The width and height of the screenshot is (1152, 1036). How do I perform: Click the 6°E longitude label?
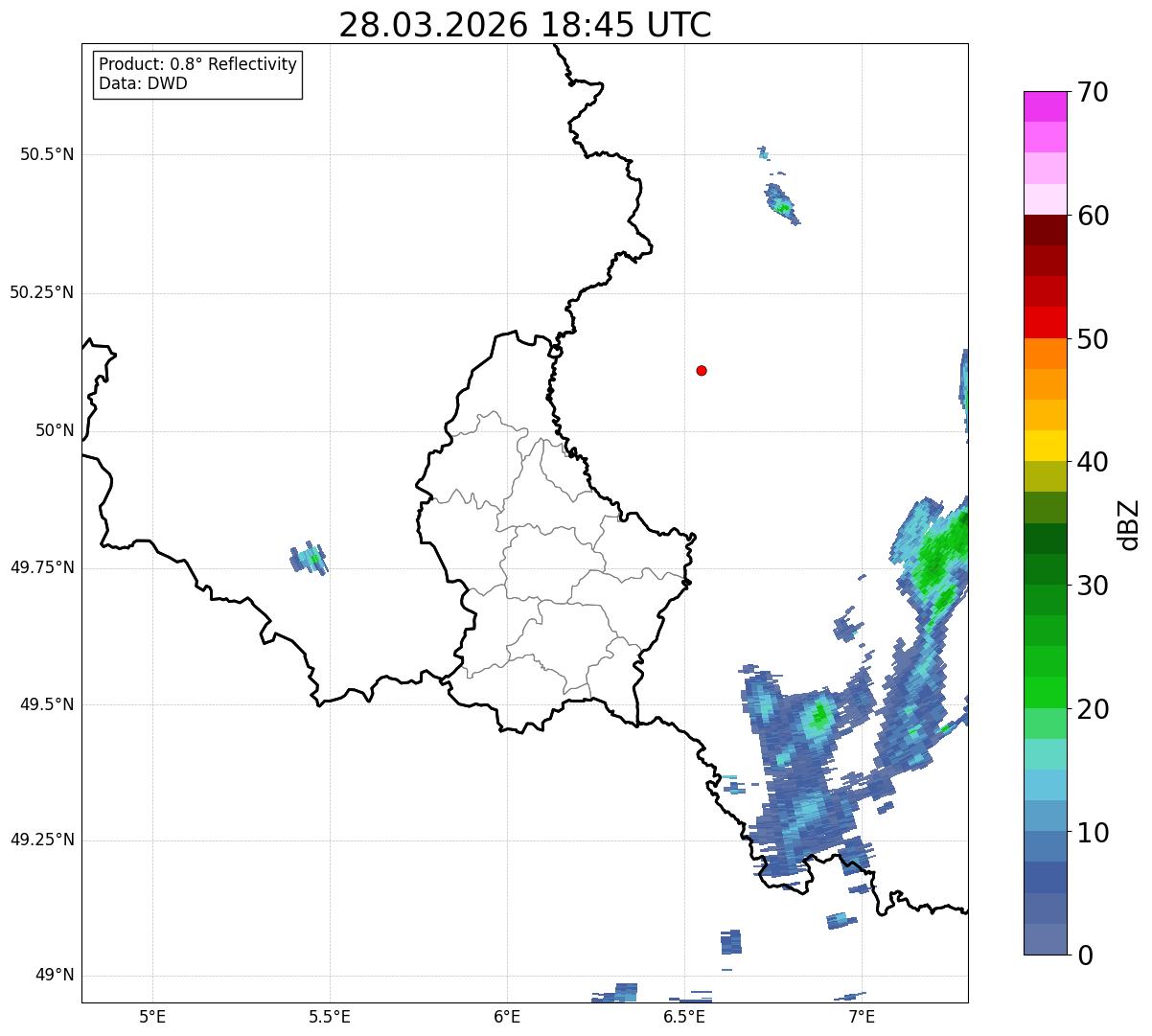[507, 1016]
